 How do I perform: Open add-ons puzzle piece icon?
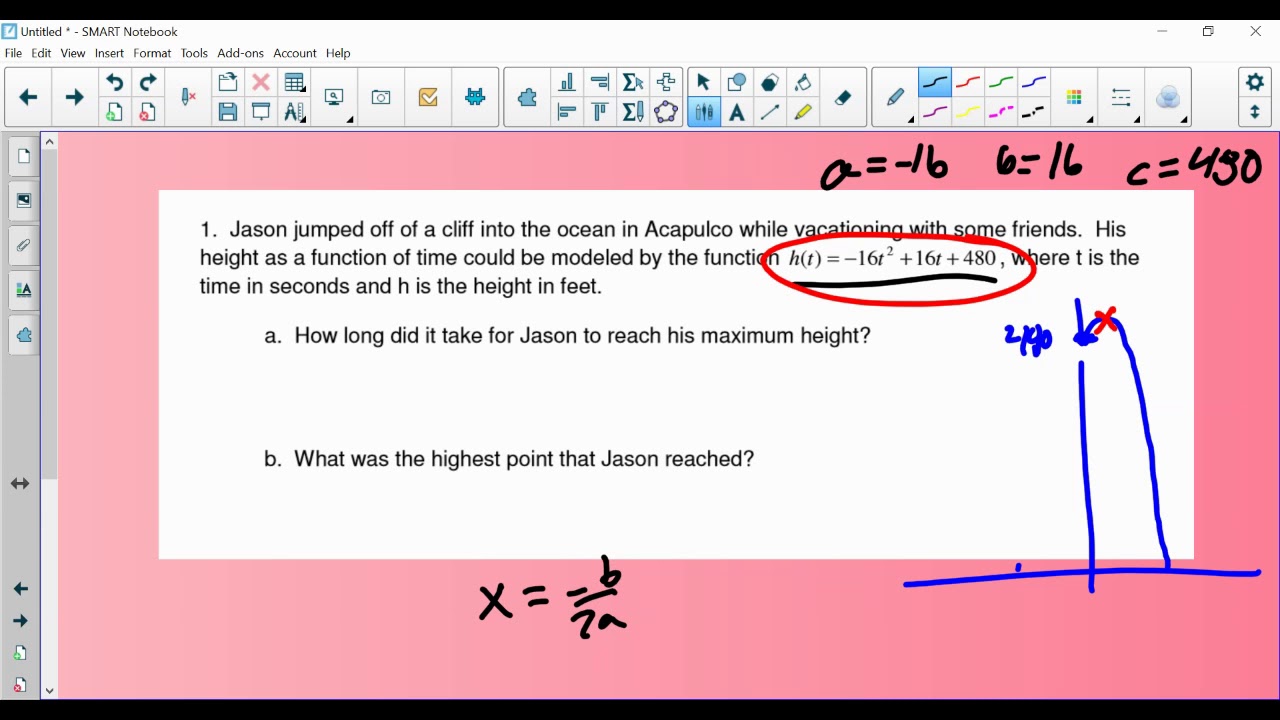click(527, 97)
